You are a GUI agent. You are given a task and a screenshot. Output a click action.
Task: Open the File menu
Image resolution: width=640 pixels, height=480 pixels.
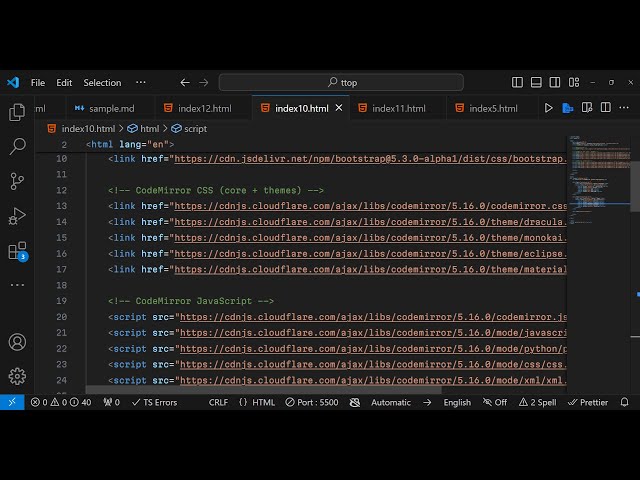click(38, 83)
